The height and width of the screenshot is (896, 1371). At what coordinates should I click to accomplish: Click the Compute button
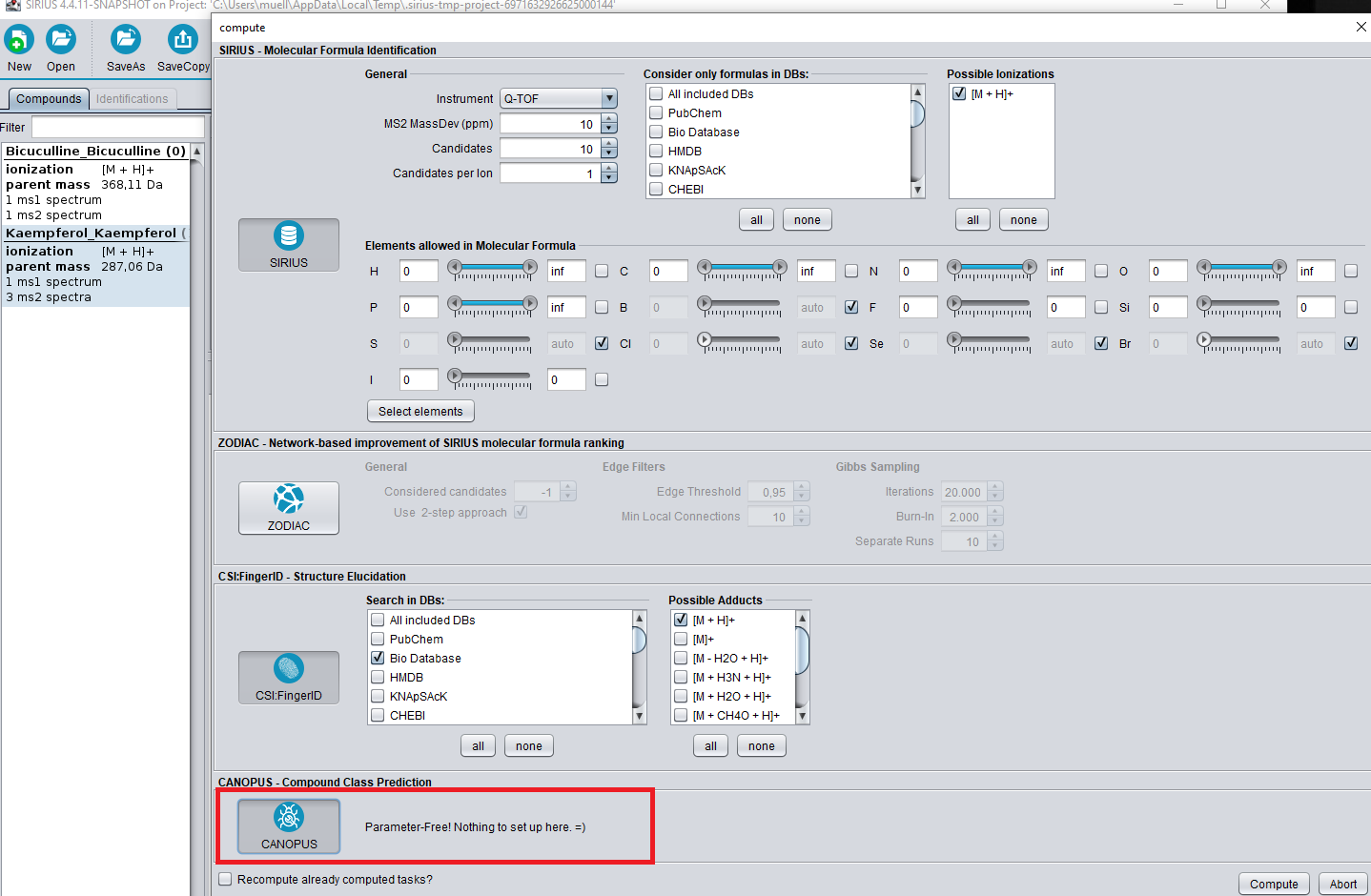coord(1274,884)
